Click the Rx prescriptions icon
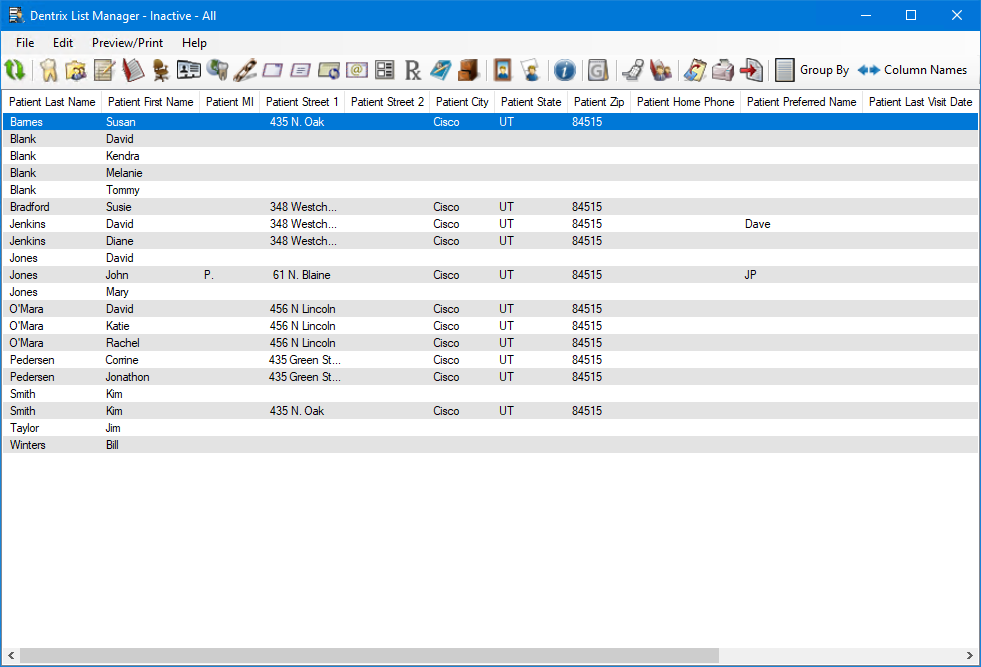The height and width of the screenshot is (667, 981). (x=413, y=70)
